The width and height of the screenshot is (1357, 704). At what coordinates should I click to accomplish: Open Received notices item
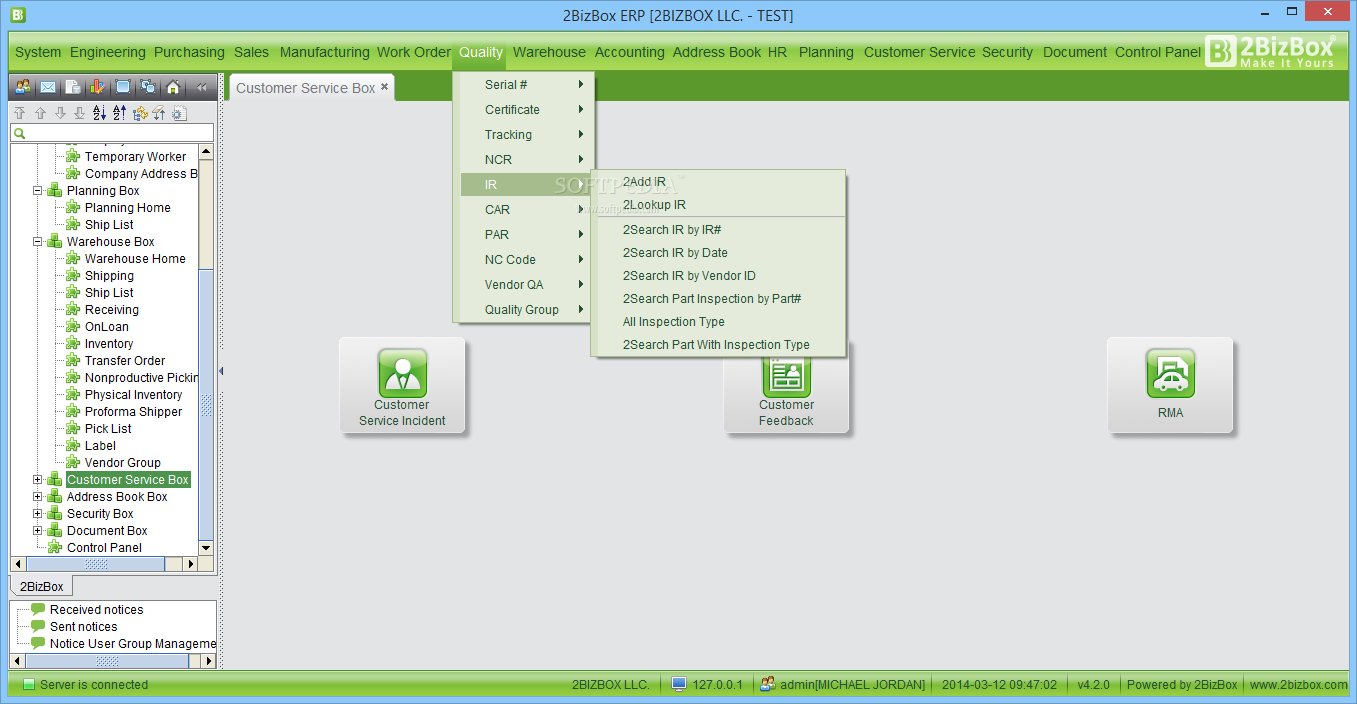(x=96, y=610)
